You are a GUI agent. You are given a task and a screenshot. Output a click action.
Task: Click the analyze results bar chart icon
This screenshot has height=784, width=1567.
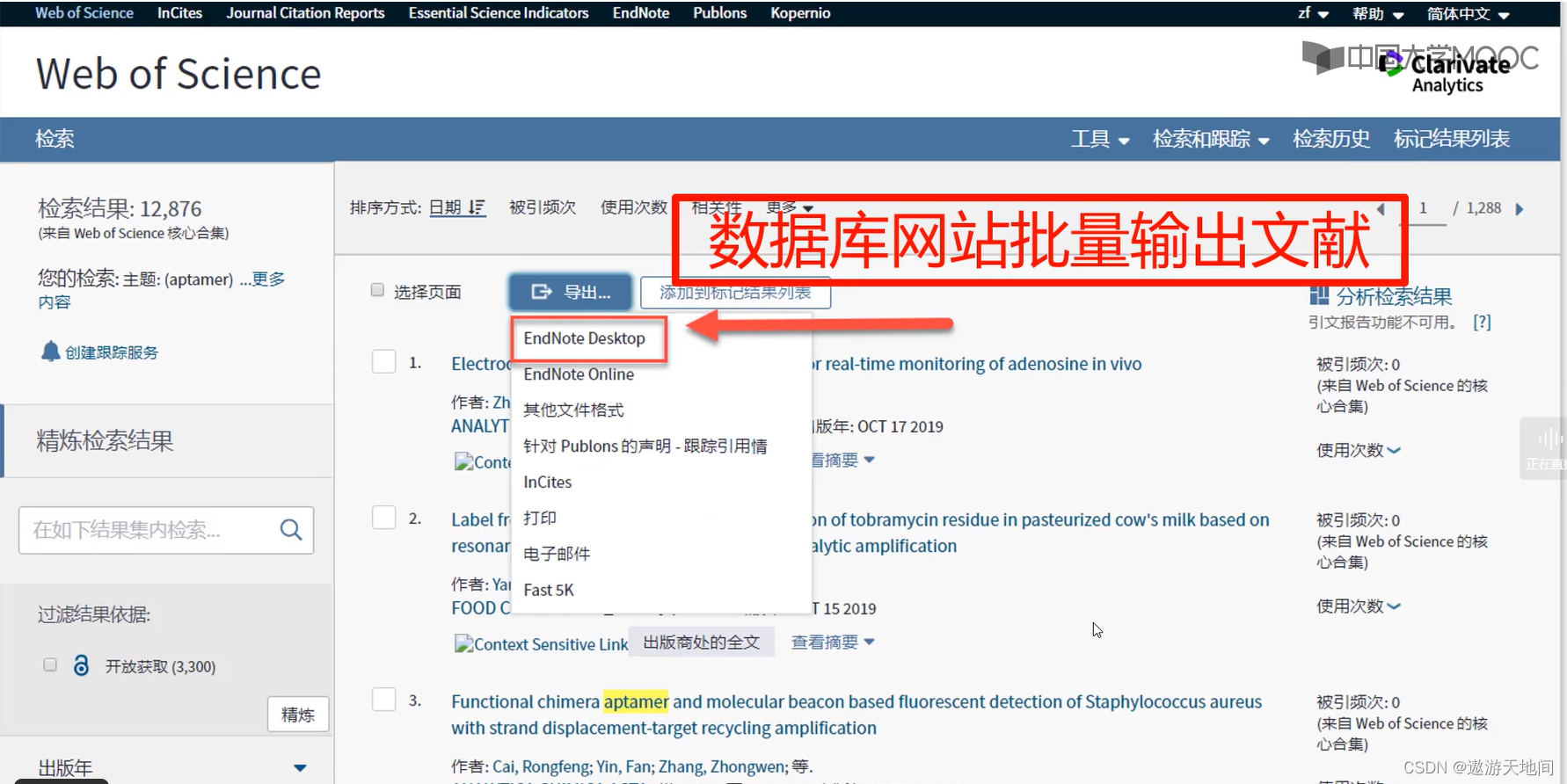click(x=1319, y=295)
